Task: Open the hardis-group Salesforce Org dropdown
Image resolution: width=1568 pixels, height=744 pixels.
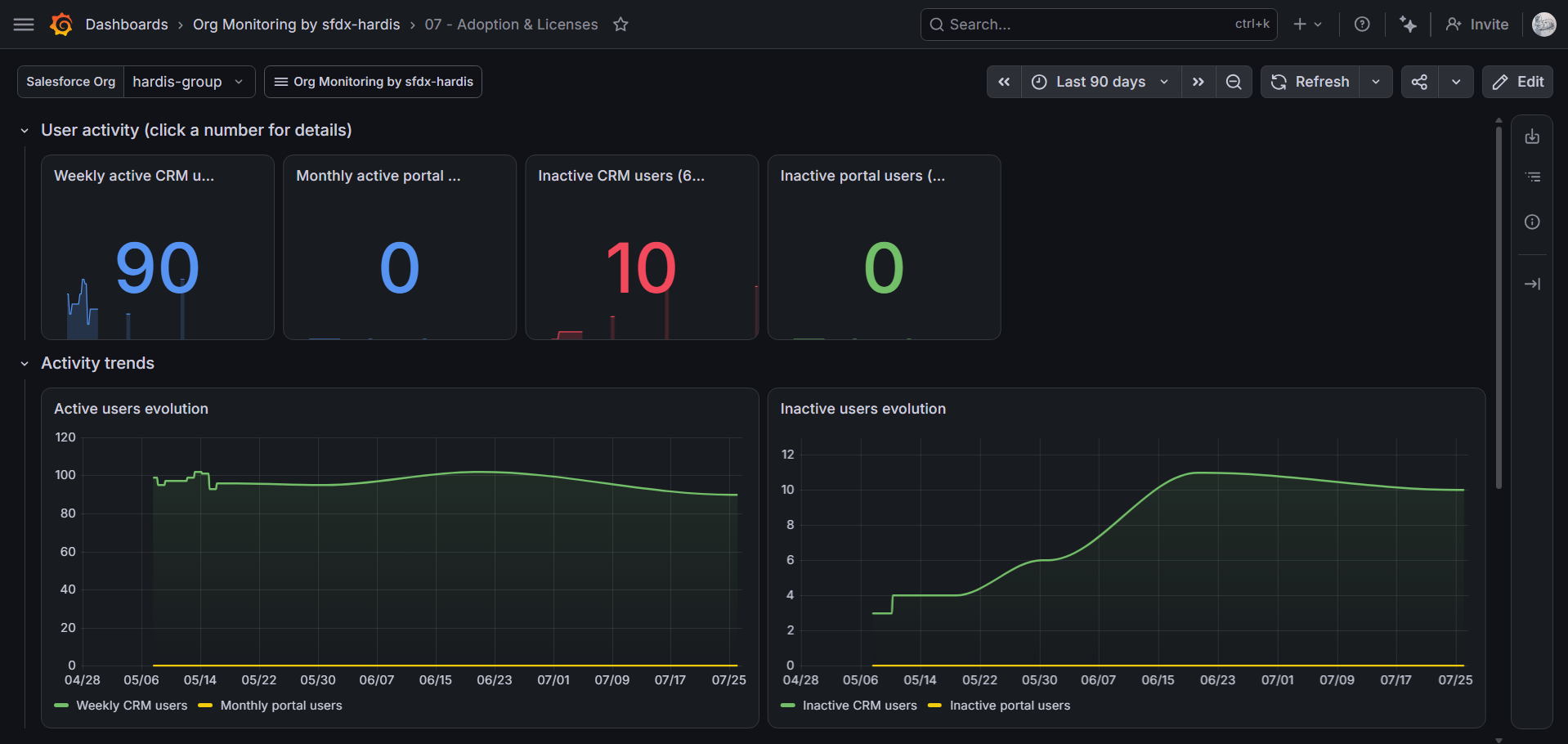Action: 189,82
